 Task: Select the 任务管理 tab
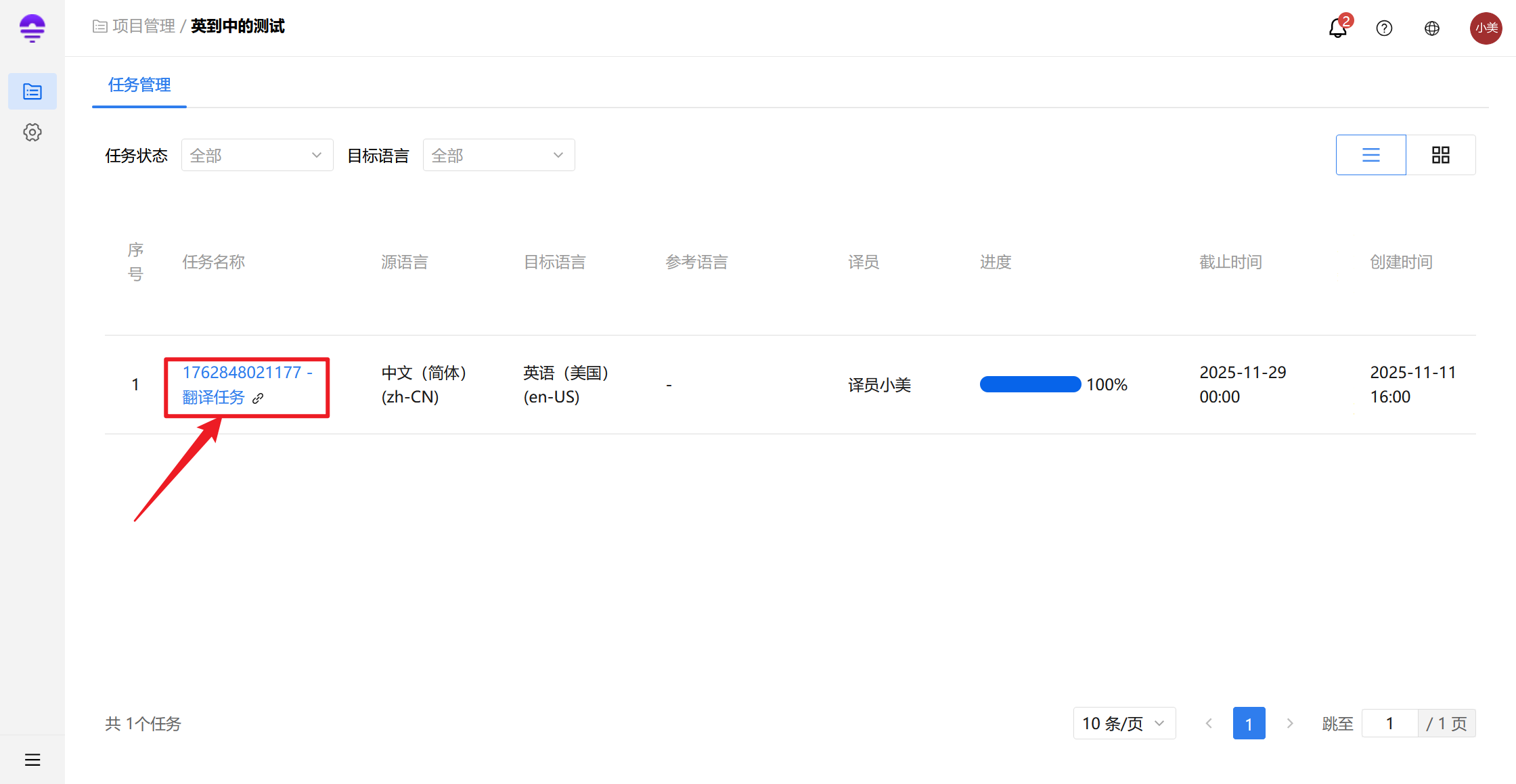coord(139,85)
